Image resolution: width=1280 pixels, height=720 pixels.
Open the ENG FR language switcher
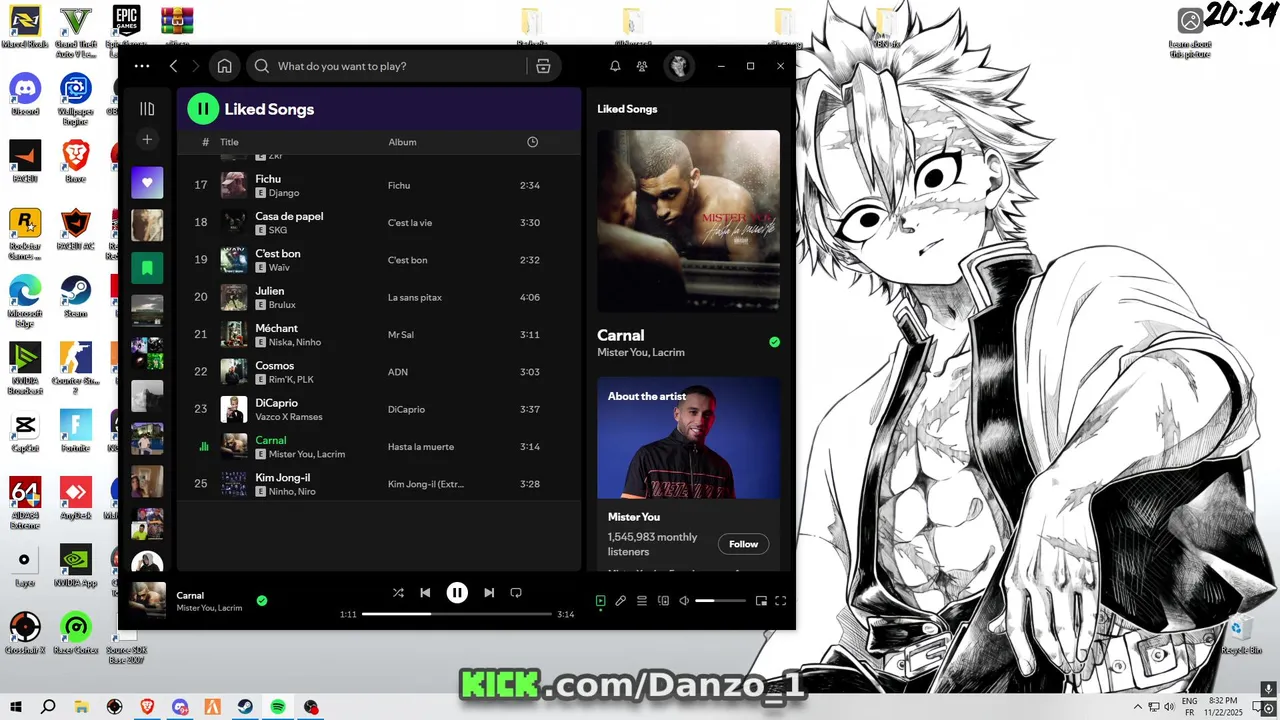click(1190, 707)
